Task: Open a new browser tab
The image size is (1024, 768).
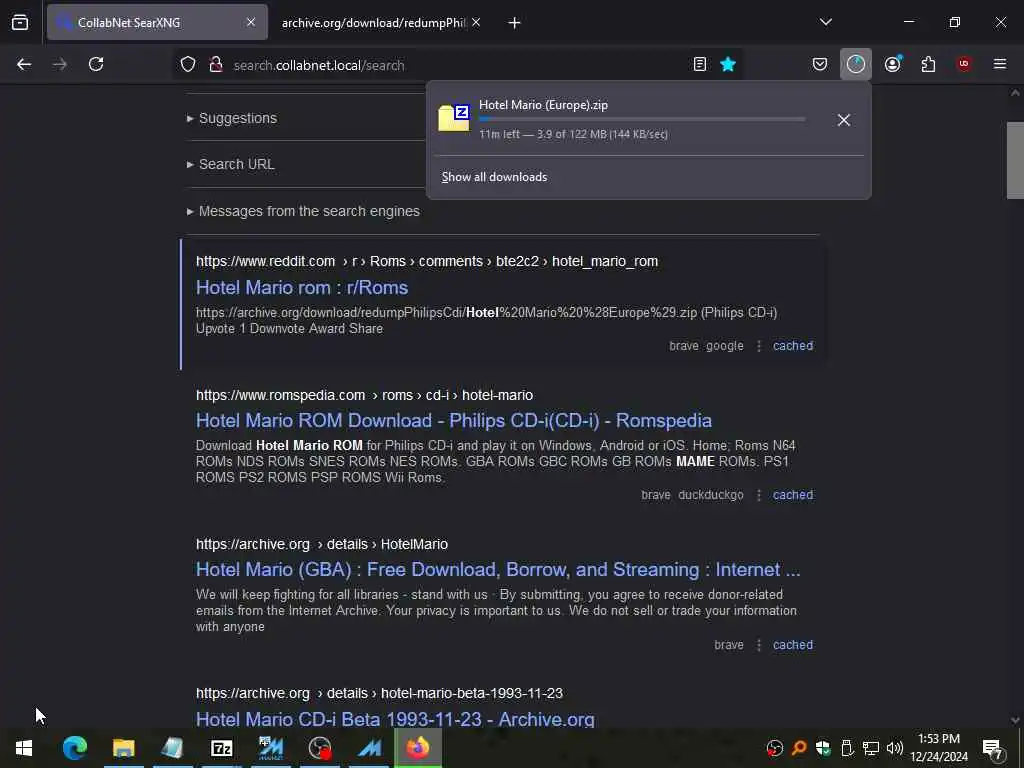Action: (514, 23)
